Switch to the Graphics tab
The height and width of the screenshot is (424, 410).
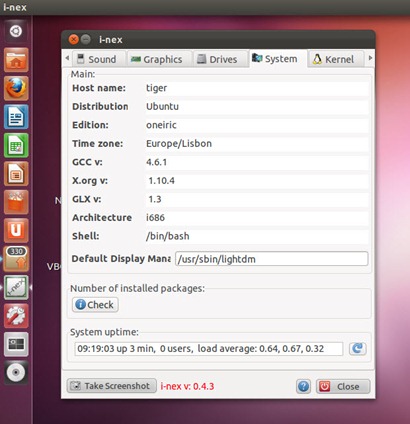[x=159, y=59]
